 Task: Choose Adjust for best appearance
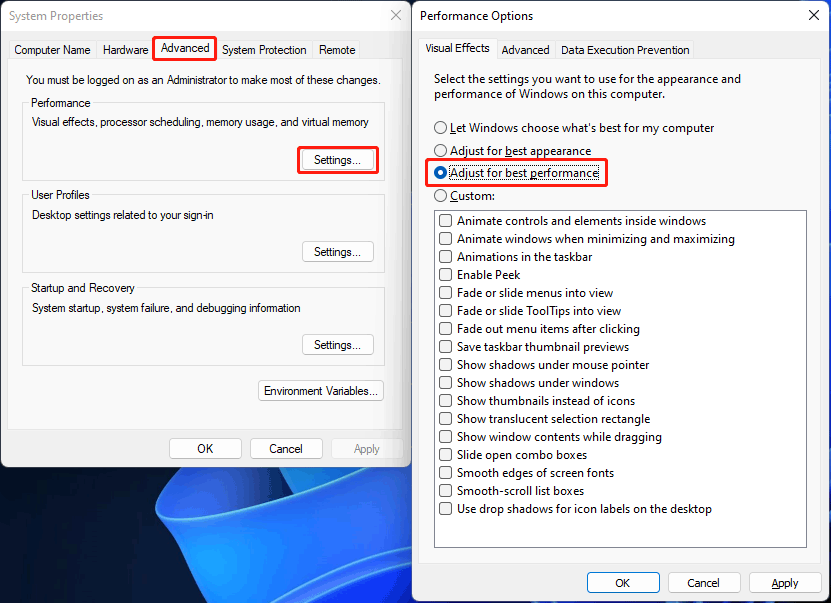(440, 150)
